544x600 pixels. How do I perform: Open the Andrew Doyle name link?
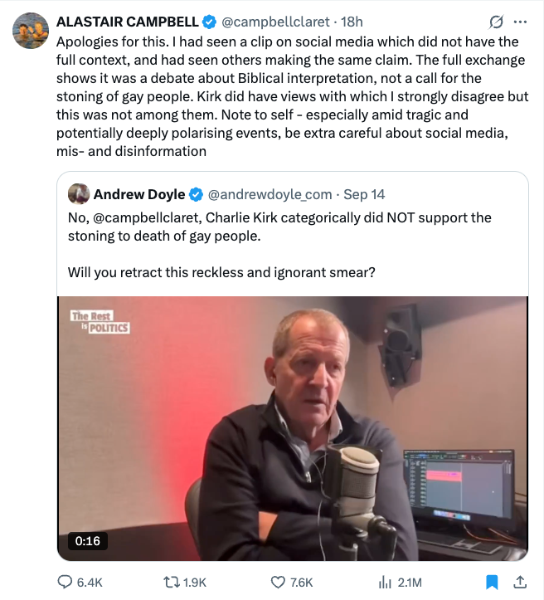[x=139, y=194]
